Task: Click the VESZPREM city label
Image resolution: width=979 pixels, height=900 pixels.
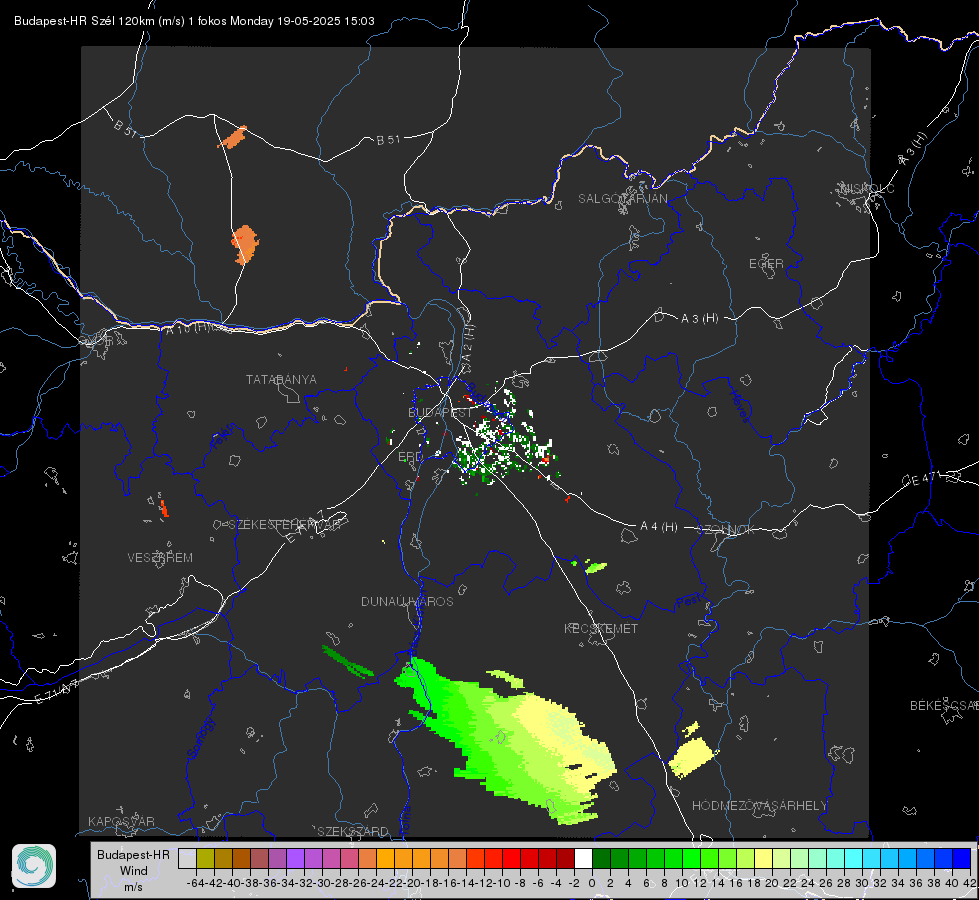Action: [160, 558]
